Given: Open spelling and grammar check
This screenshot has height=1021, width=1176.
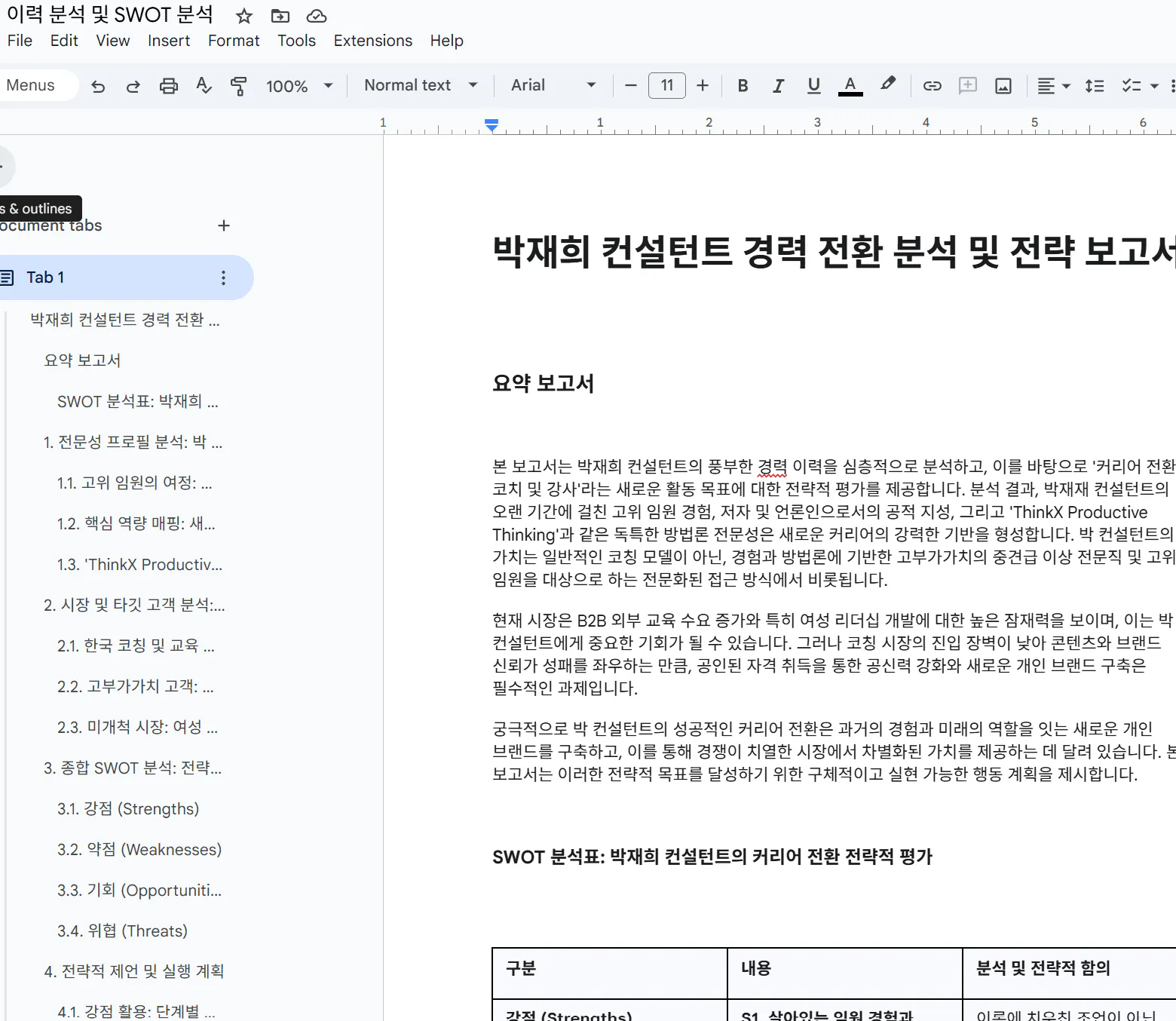Looking at the screenshot, I should click(204, 85).
